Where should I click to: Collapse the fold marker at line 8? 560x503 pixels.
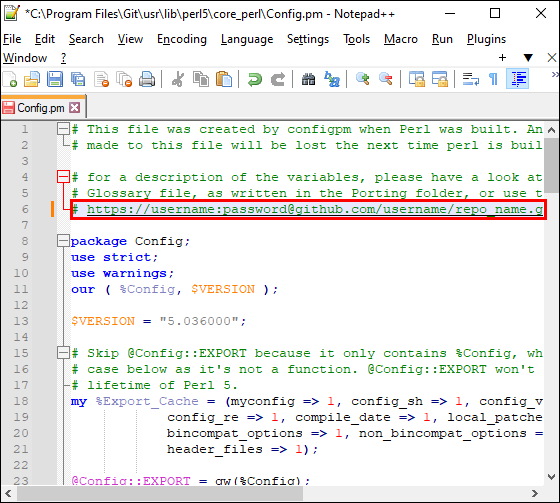63,241
